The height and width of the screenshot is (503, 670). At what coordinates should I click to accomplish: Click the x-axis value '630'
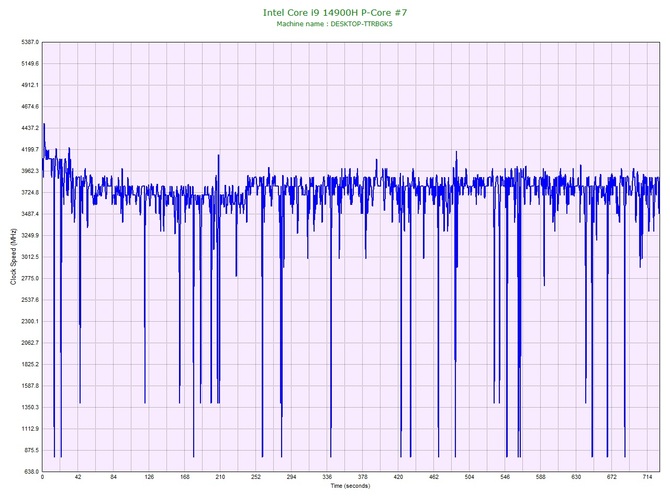tap(576, 477)
